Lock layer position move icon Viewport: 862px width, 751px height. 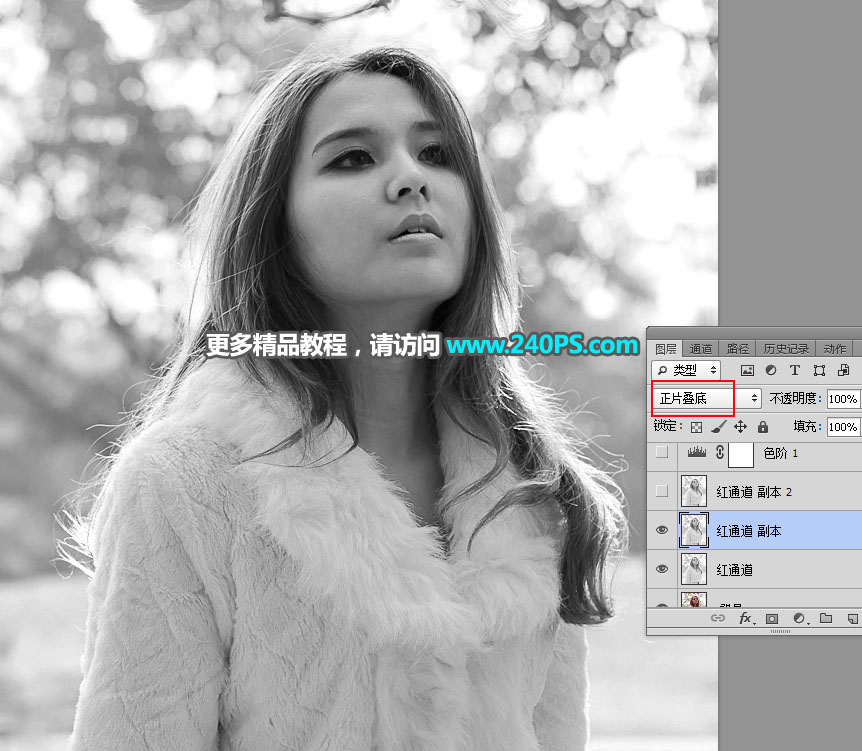pos(741,427)
